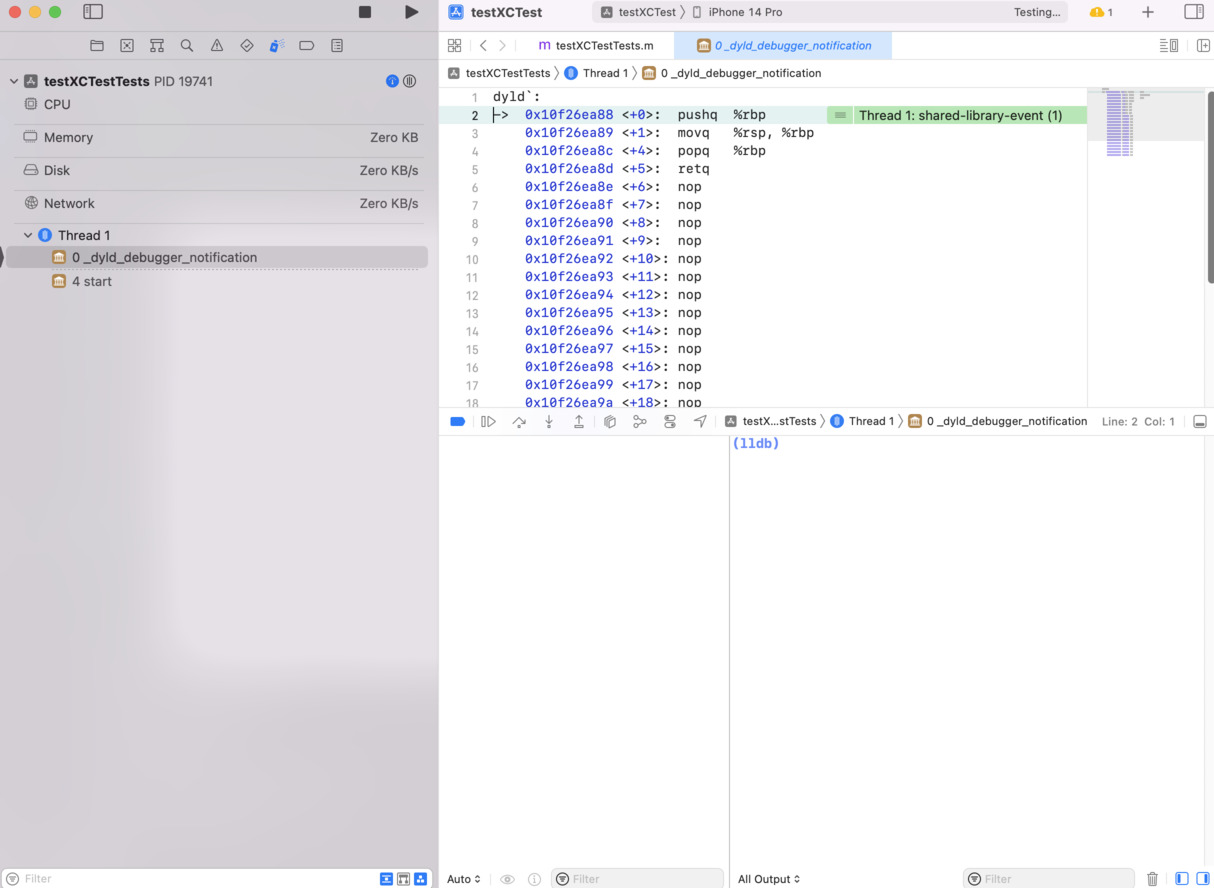Toggle show only threads with debug symbols

click(386, 879)
